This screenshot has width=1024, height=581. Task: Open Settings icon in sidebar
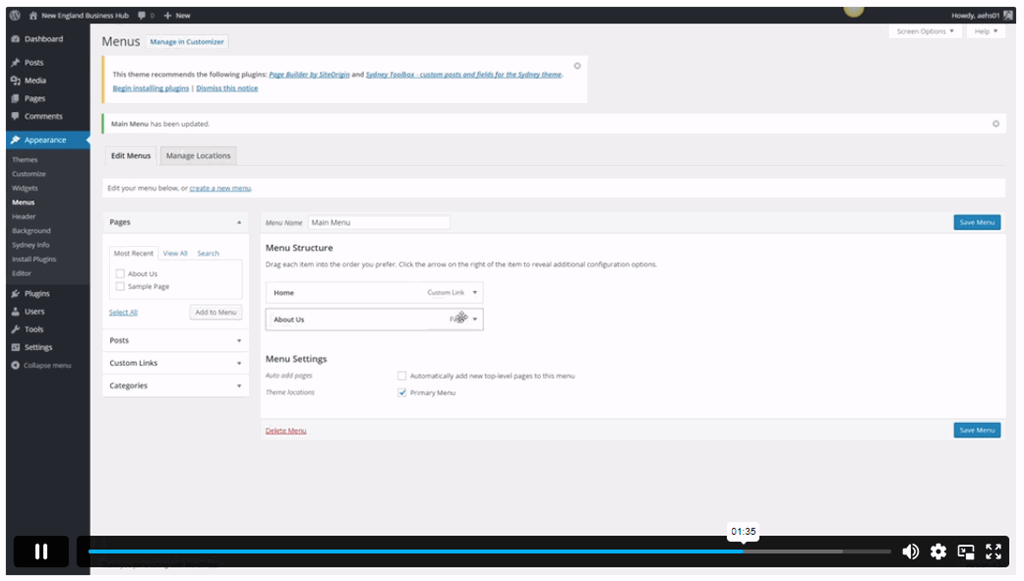pyautogui.click(x=16, y=347)
